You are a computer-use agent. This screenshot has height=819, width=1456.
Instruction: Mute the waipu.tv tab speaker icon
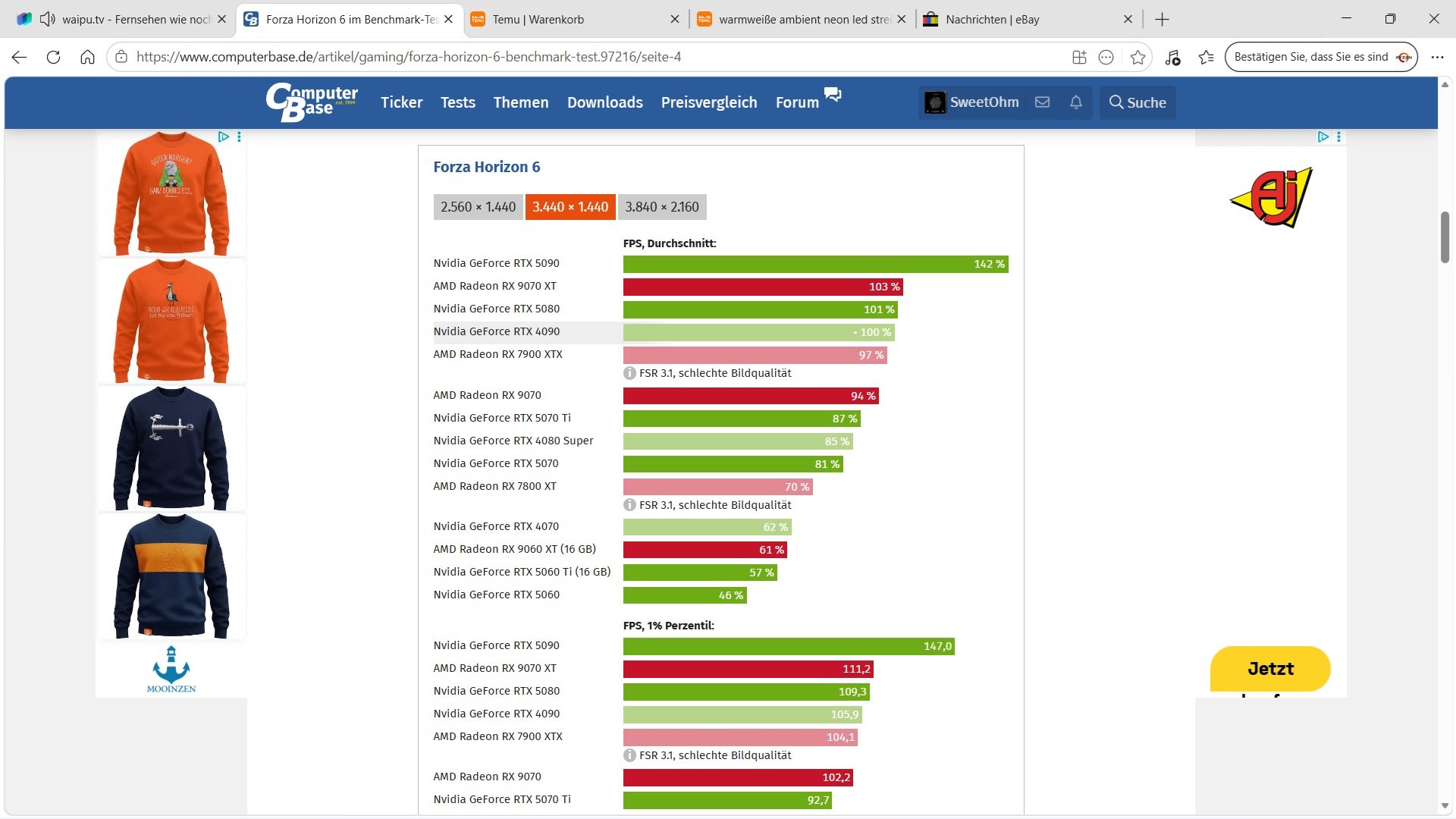click(x=47, y=19)
